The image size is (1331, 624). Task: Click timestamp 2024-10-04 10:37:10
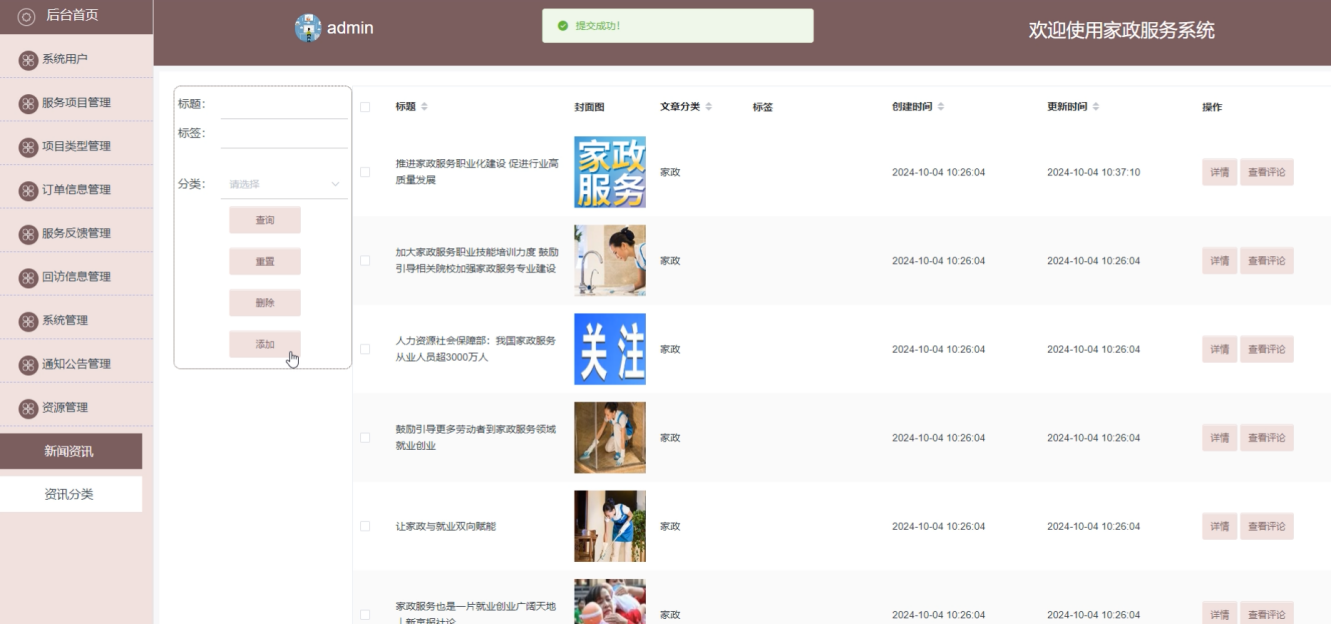pyautogui.click(x=1093, y=172)
